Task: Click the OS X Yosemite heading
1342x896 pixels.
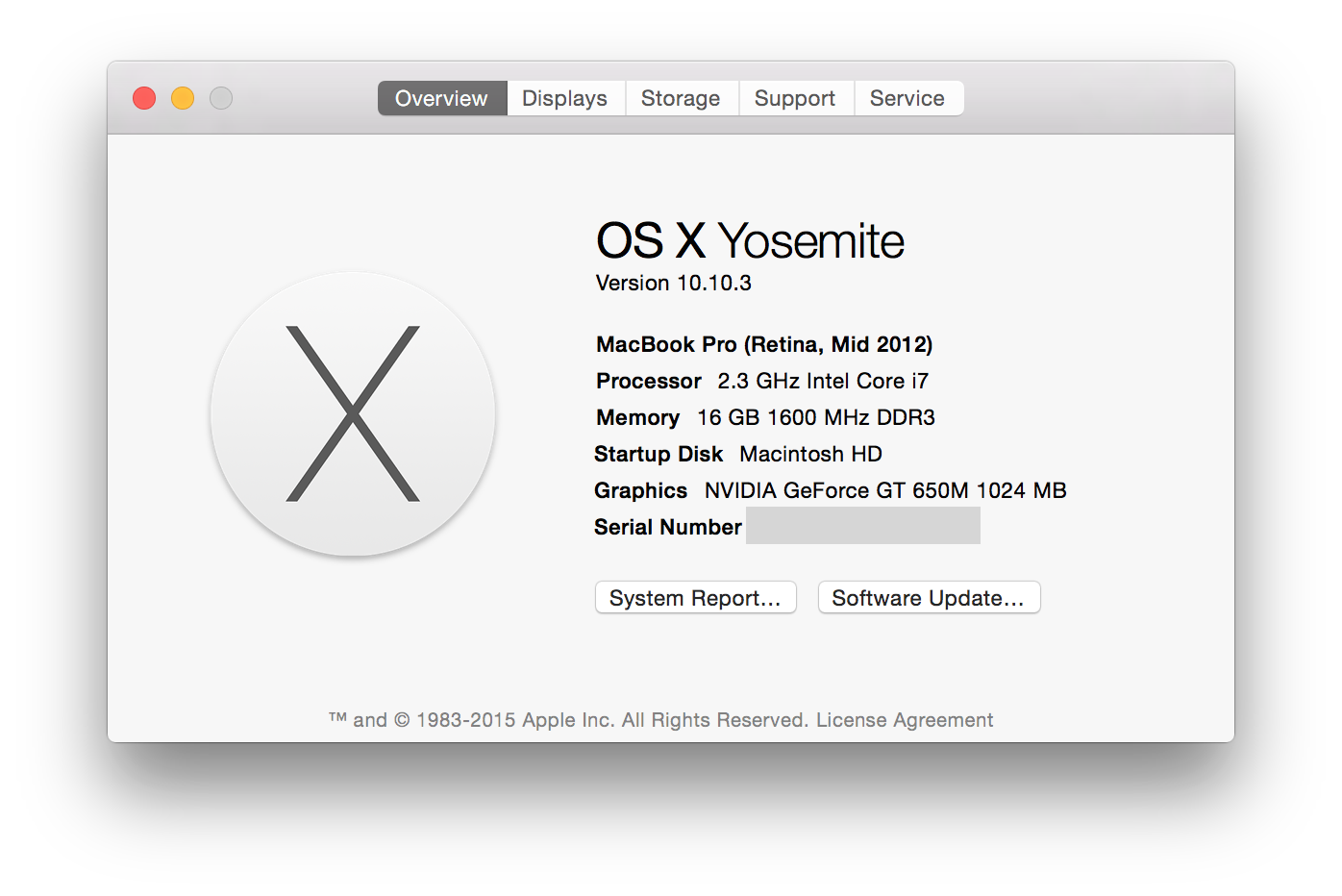Action: coord(750,240)
